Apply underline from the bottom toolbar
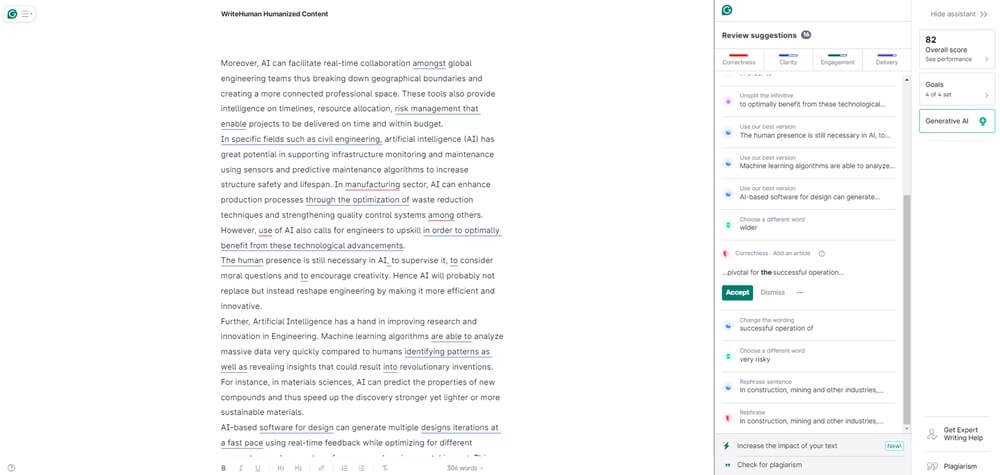This screenshot has height=475, width=1000. pos(257,467)
